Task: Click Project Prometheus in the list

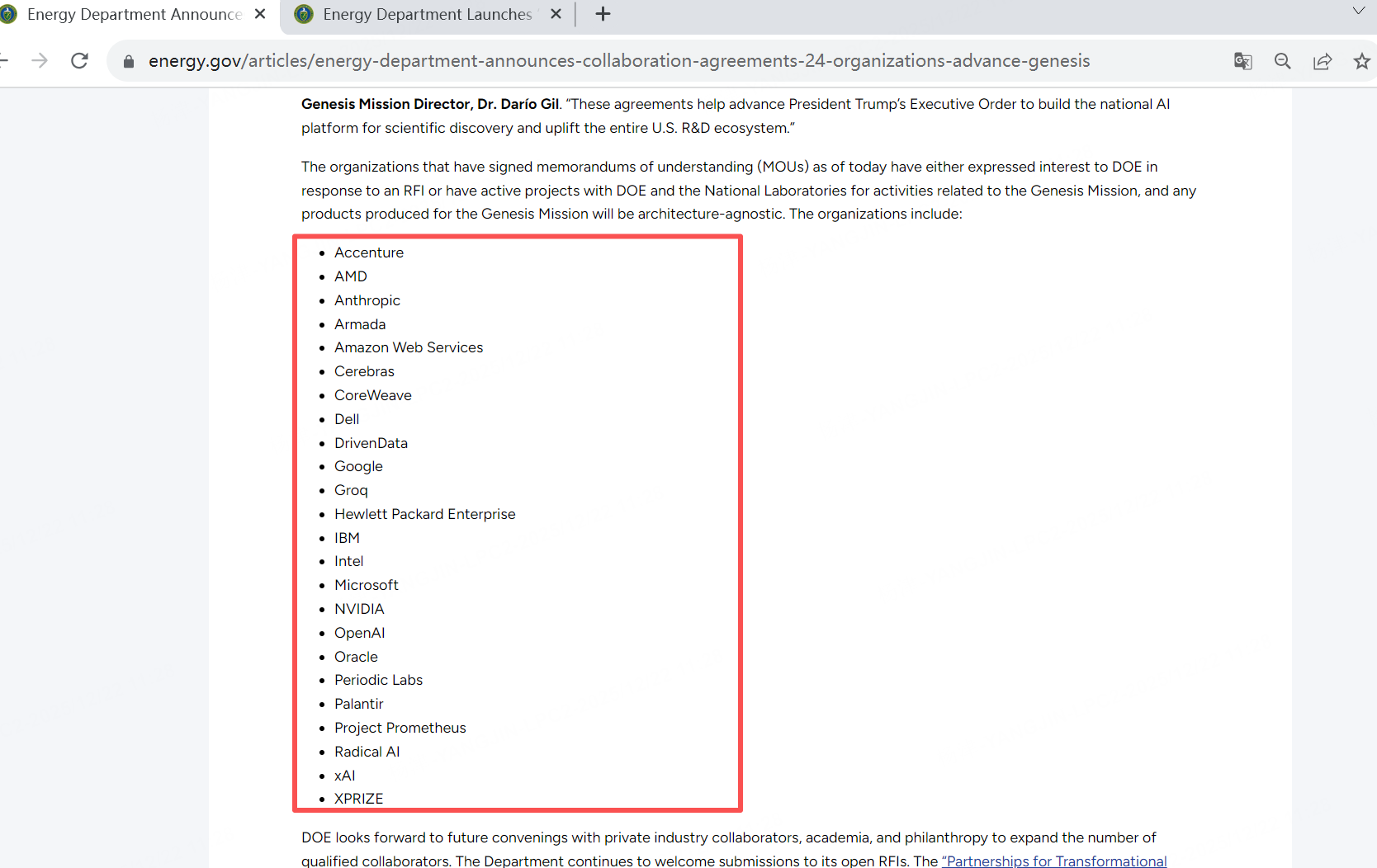Action: (400, 728)
